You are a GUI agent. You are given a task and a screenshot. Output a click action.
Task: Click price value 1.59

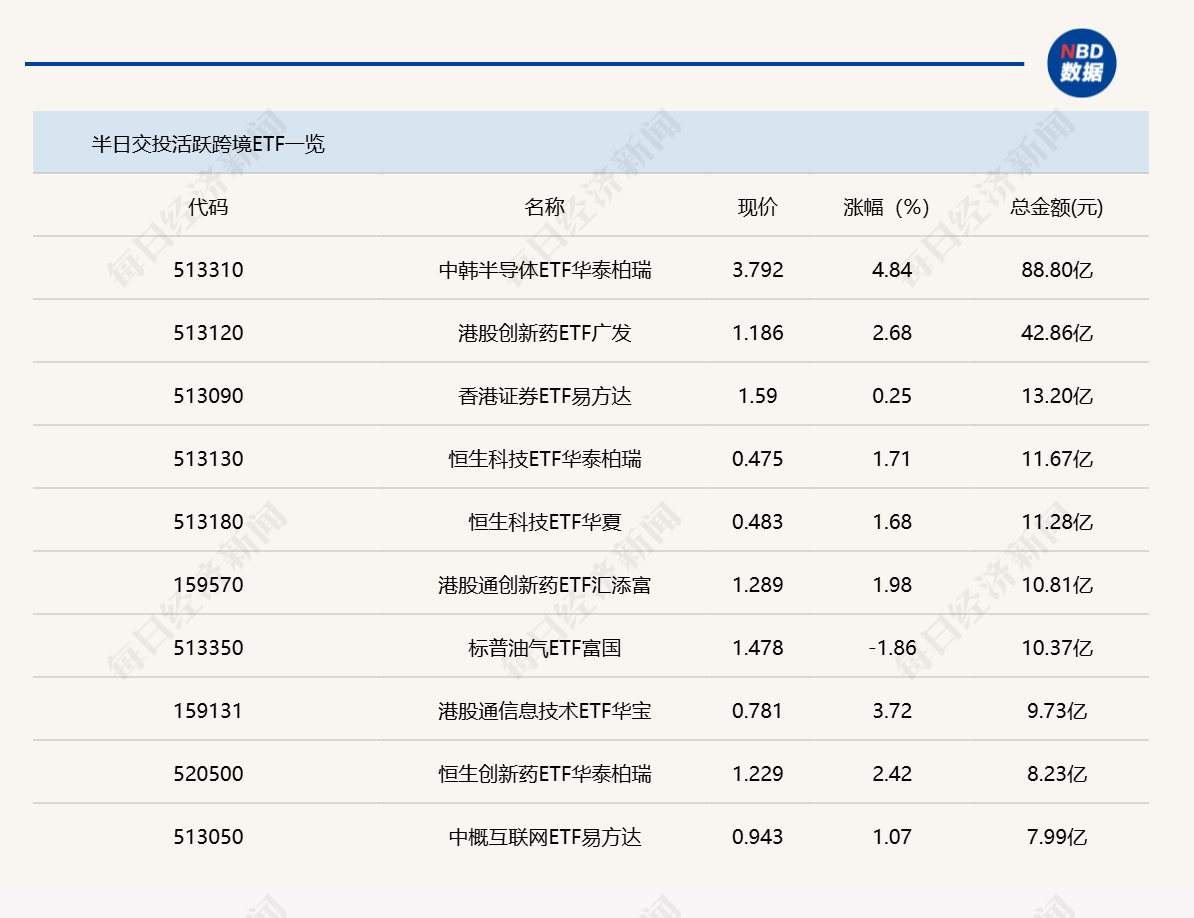coord(758,397)
